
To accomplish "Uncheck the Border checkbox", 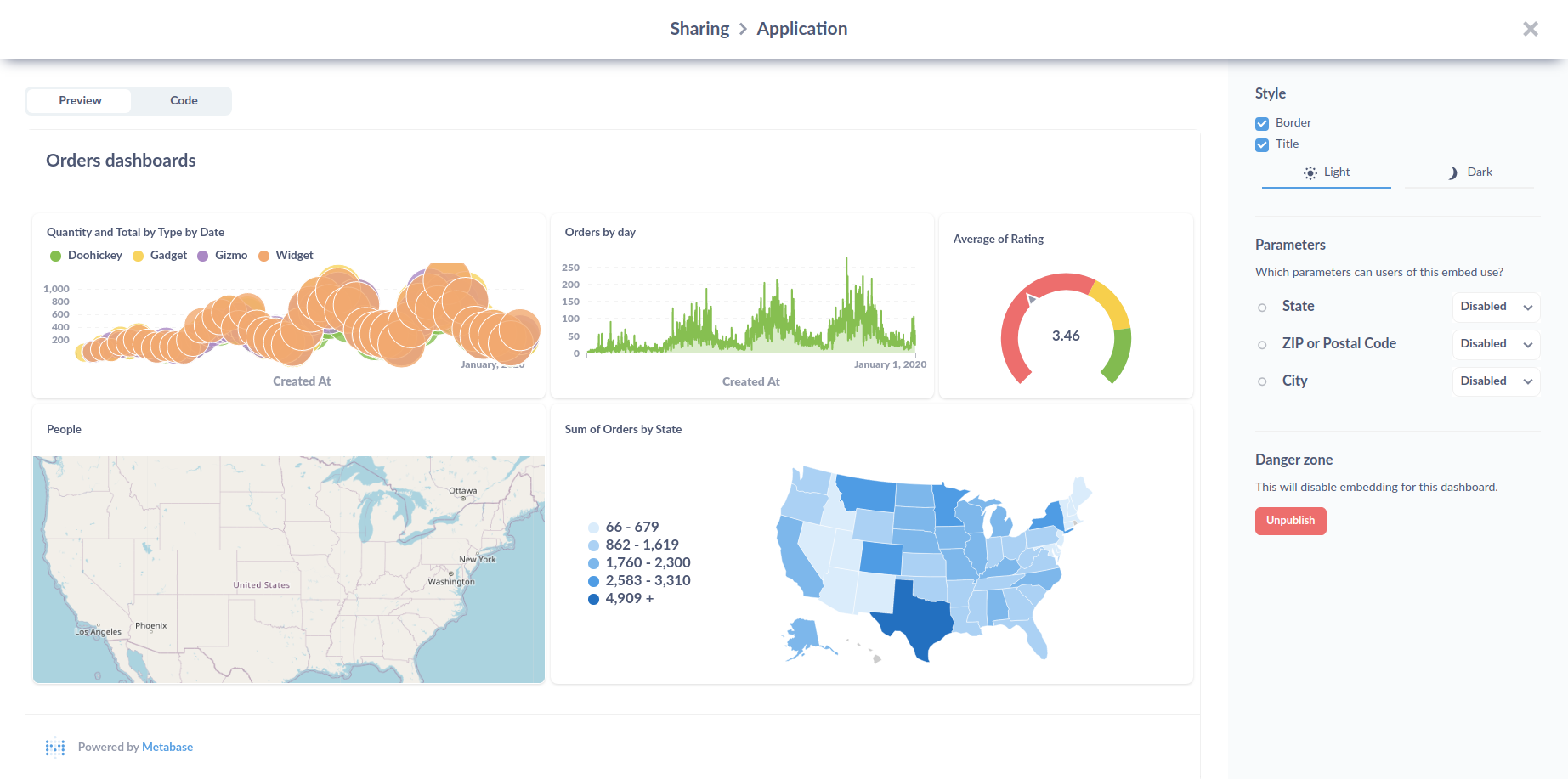I will (x=1262, y=123).
